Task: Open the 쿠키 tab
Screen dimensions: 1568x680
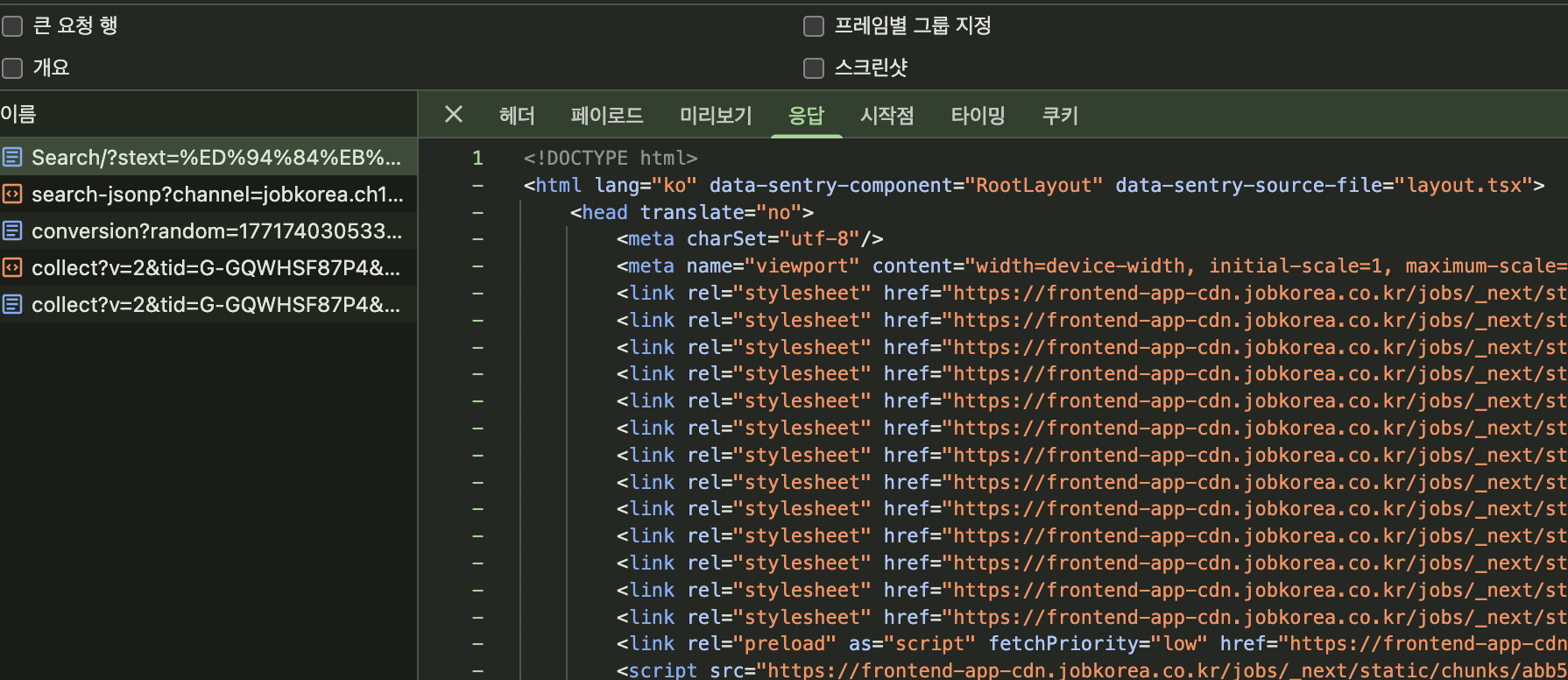Action: 1060,116
